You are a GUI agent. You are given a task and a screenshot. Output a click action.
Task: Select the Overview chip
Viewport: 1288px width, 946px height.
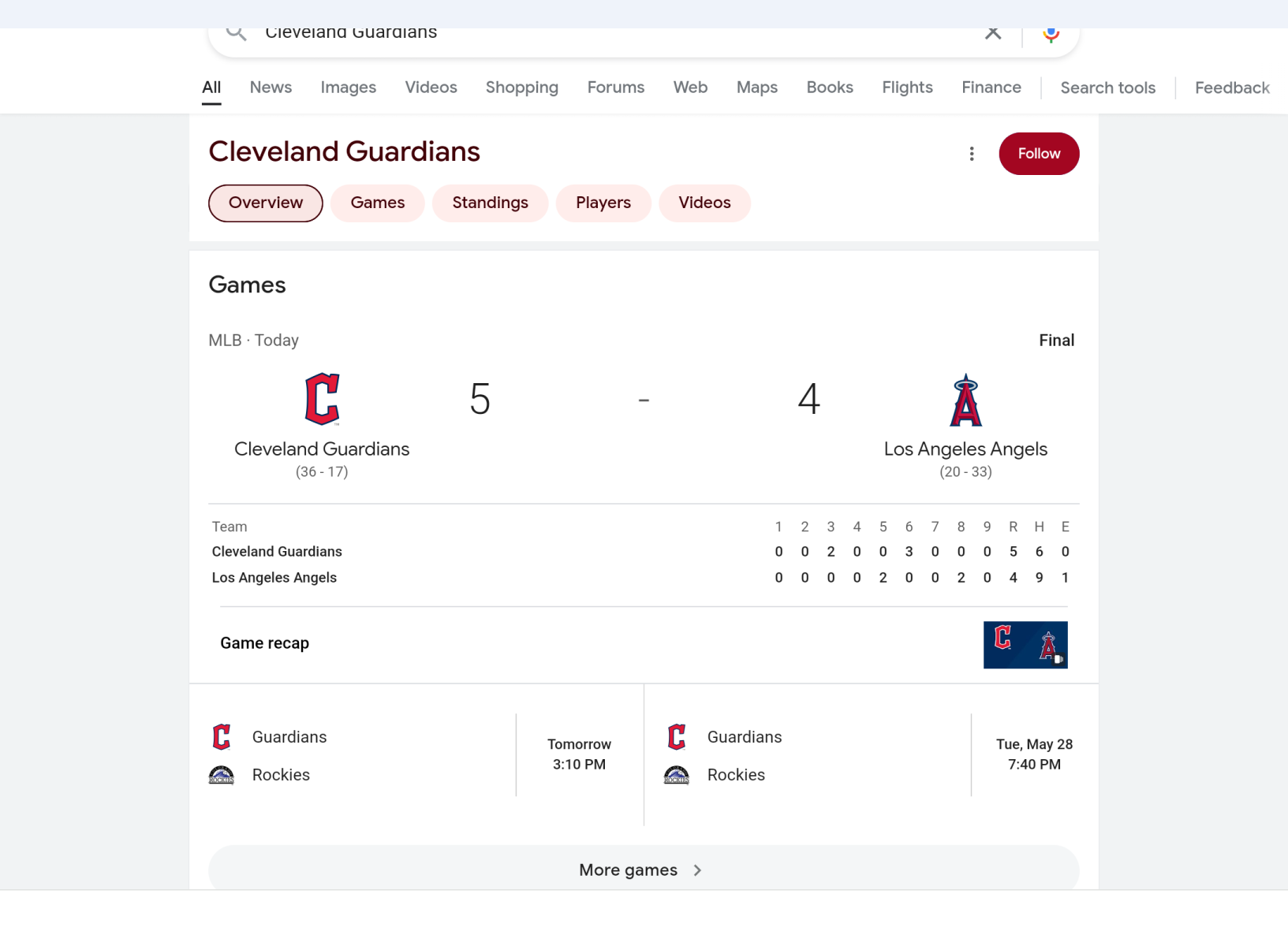click(266, 203)
